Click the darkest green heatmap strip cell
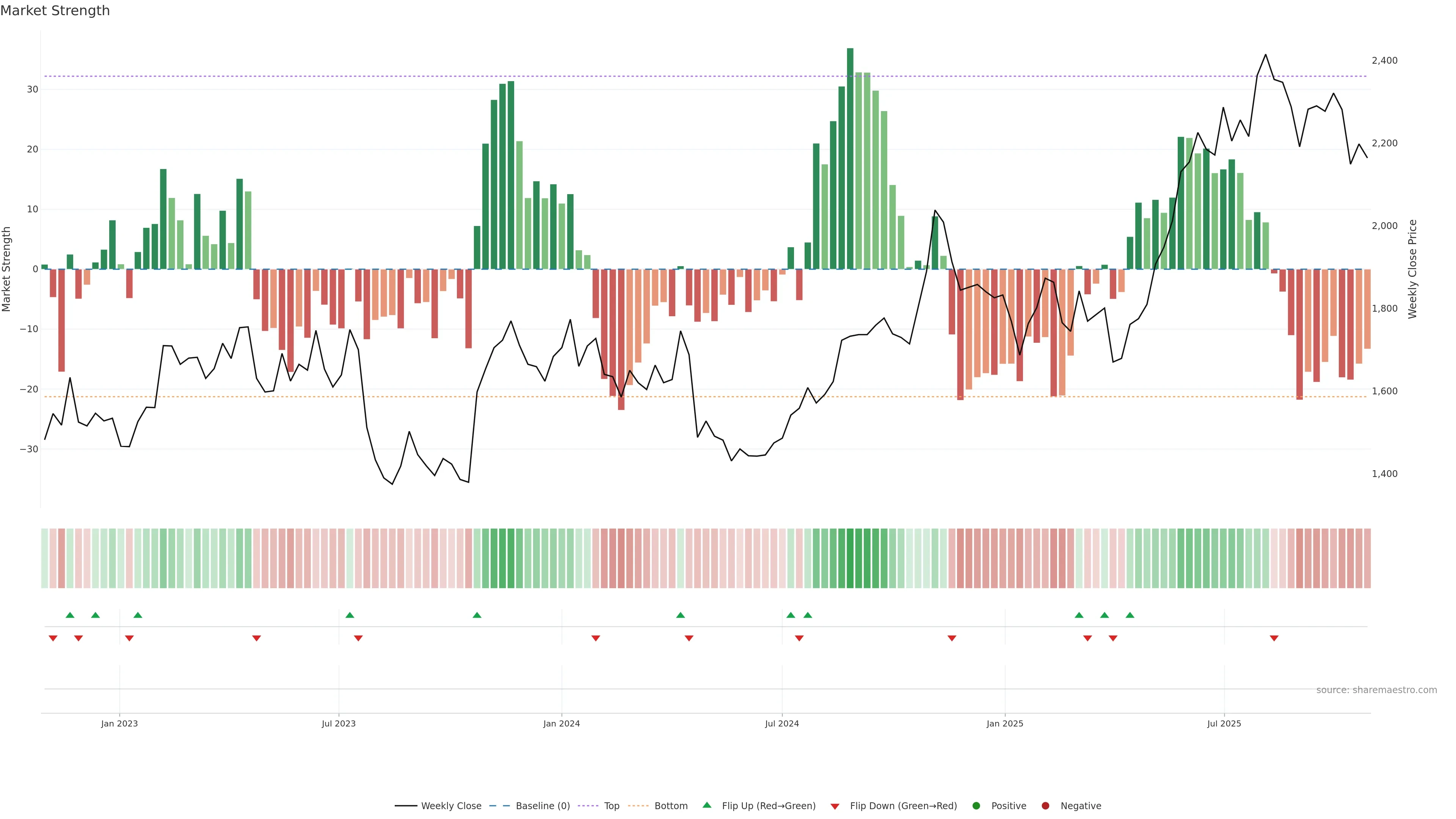 point(850,559)
